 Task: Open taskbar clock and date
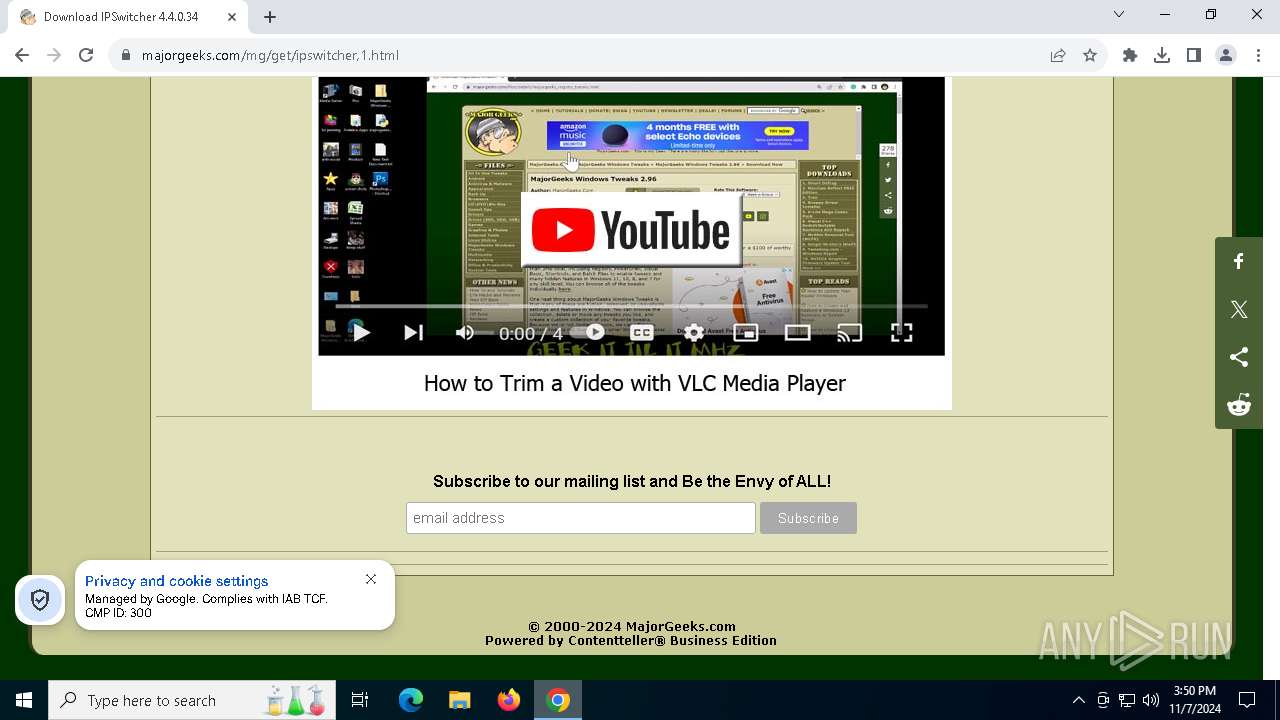[1195, 700]
